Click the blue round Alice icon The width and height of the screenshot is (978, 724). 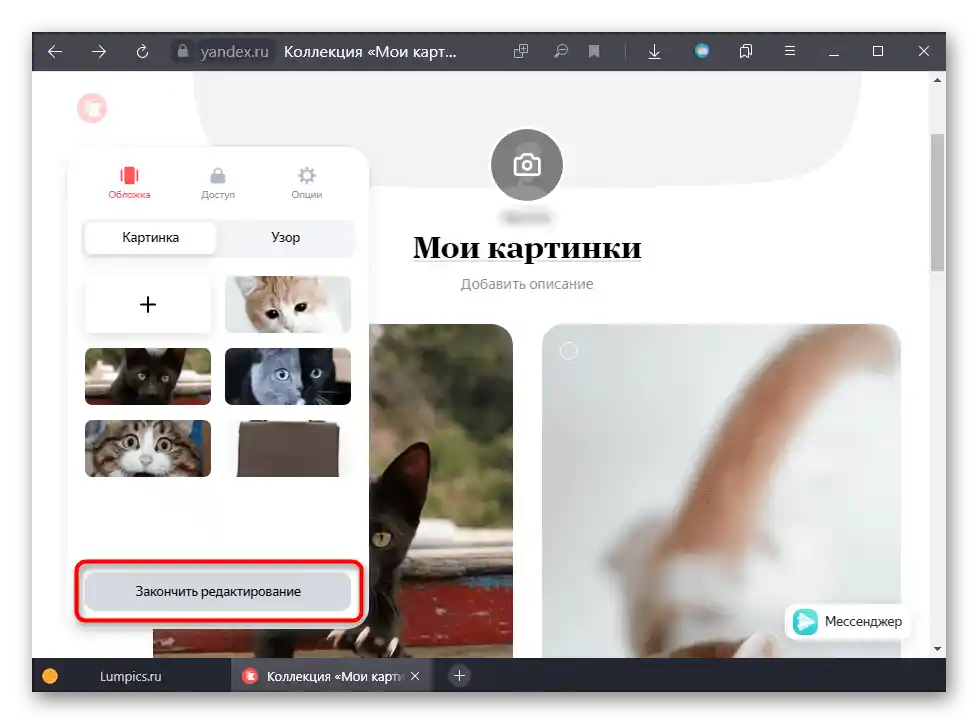pyautogui.click(x=702, y=51)
